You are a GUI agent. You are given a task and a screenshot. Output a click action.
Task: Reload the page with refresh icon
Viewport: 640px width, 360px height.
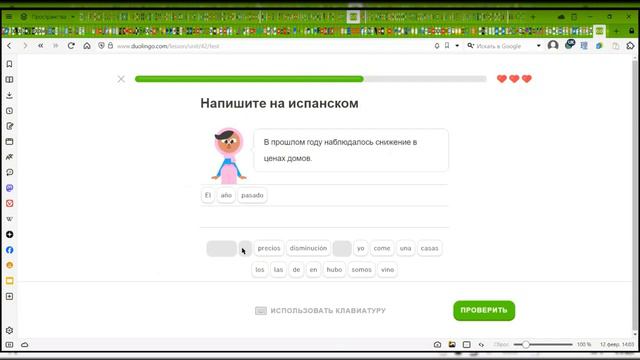point(71,46)
